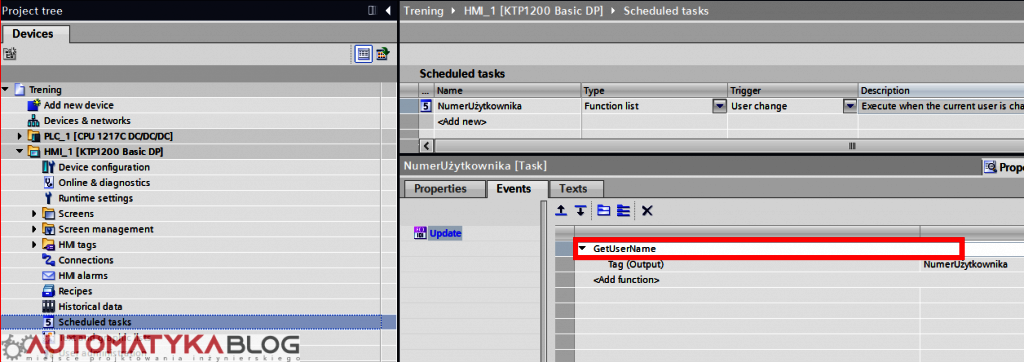Image resolution: width=1024 pixels, height=362 pixels.
Task: Click the delete X icon in Events toolbar
Action: (647, 210)
